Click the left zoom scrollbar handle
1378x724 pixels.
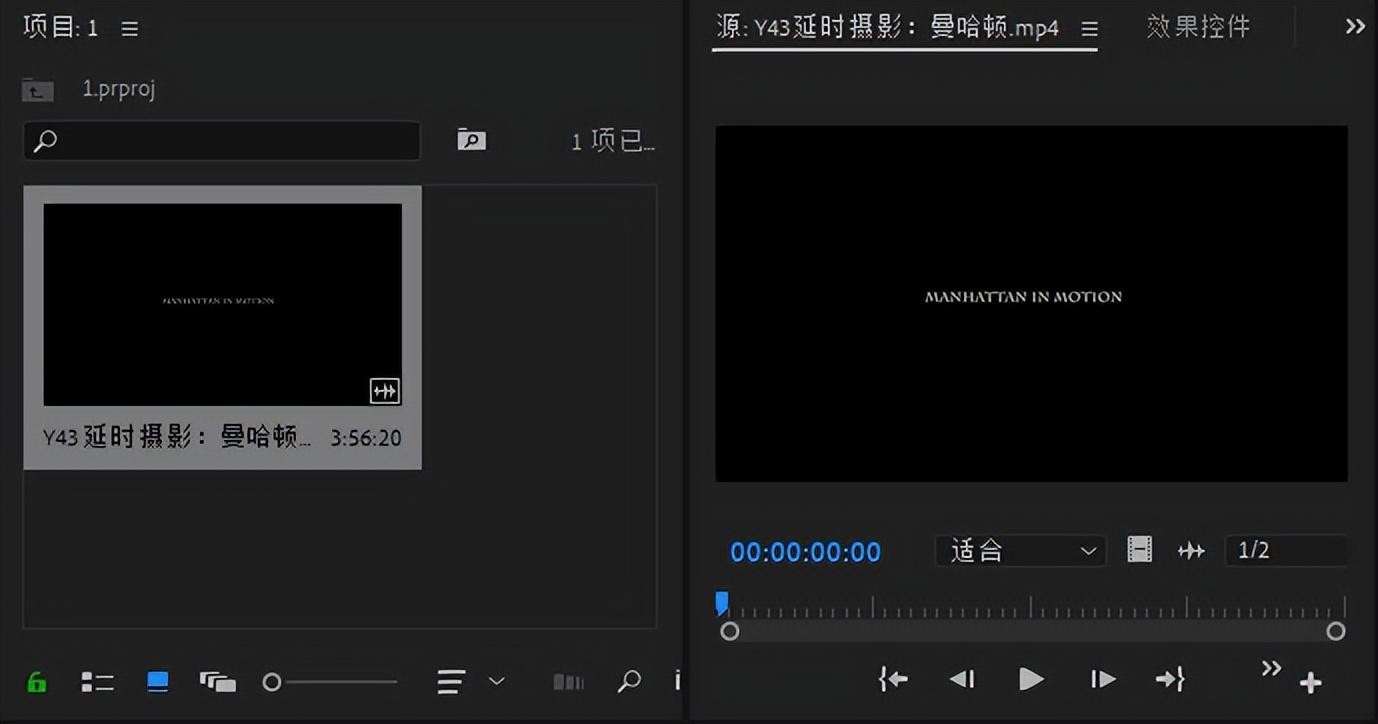click(x=730, y=631)
